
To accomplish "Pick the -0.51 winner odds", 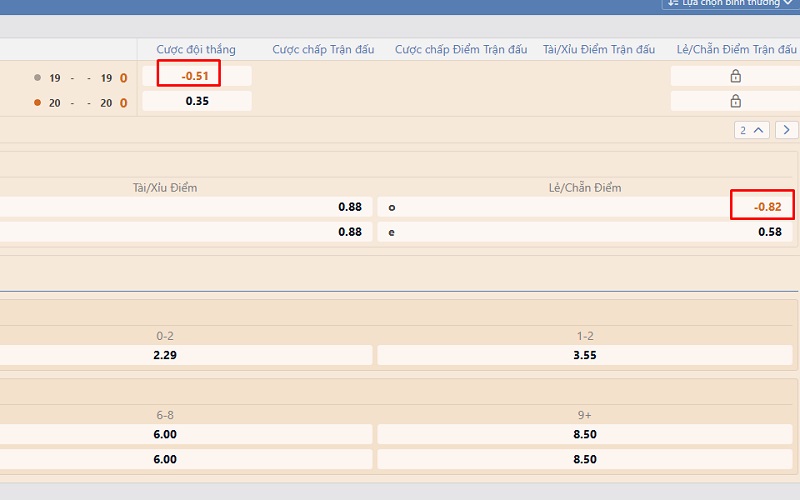I will (197, 76).
